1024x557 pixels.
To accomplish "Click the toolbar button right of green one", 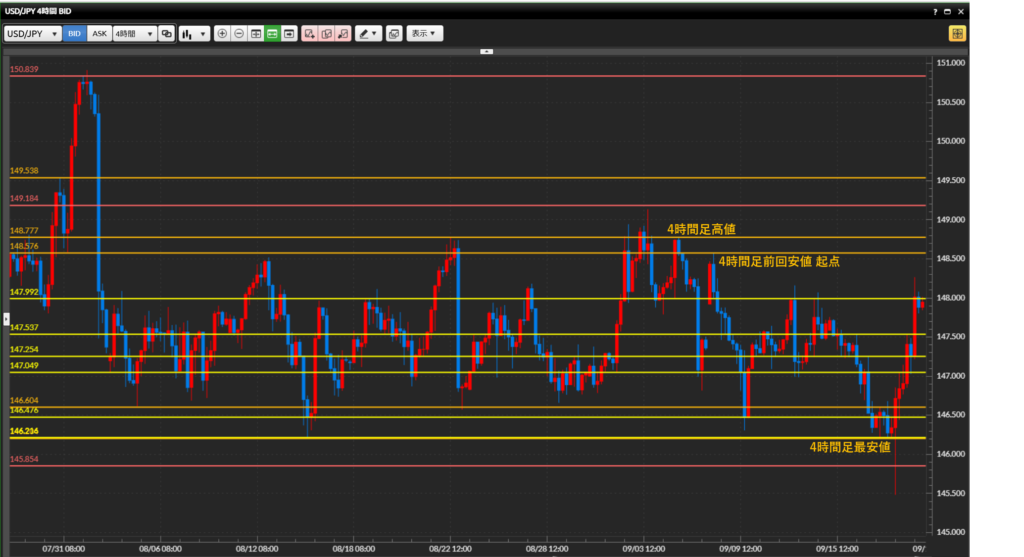I will [289, 33].
